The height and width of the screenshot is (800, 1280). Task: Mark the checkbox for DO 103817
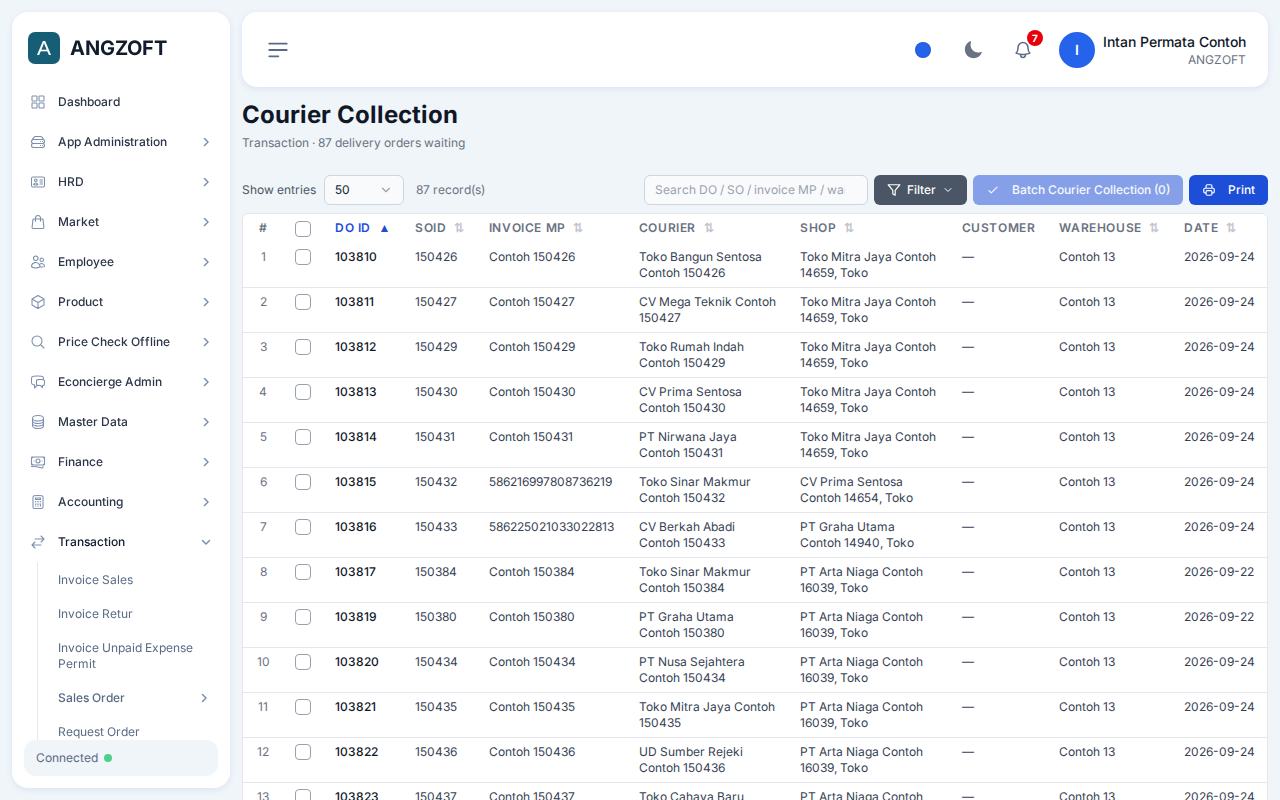click(303, 572)
